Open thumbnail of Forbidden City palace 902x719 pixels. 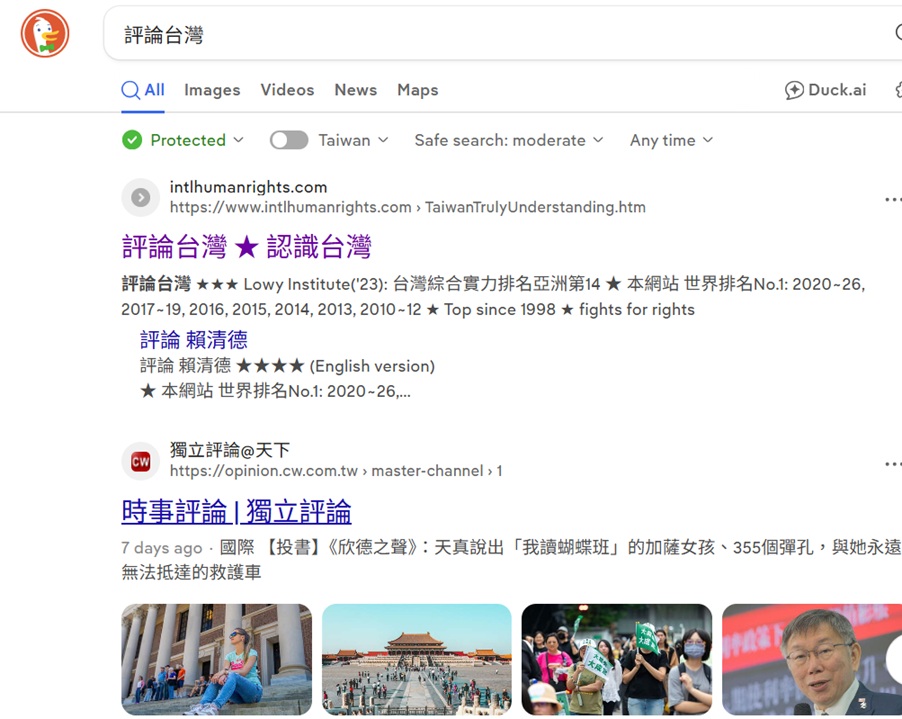(416, 659)
